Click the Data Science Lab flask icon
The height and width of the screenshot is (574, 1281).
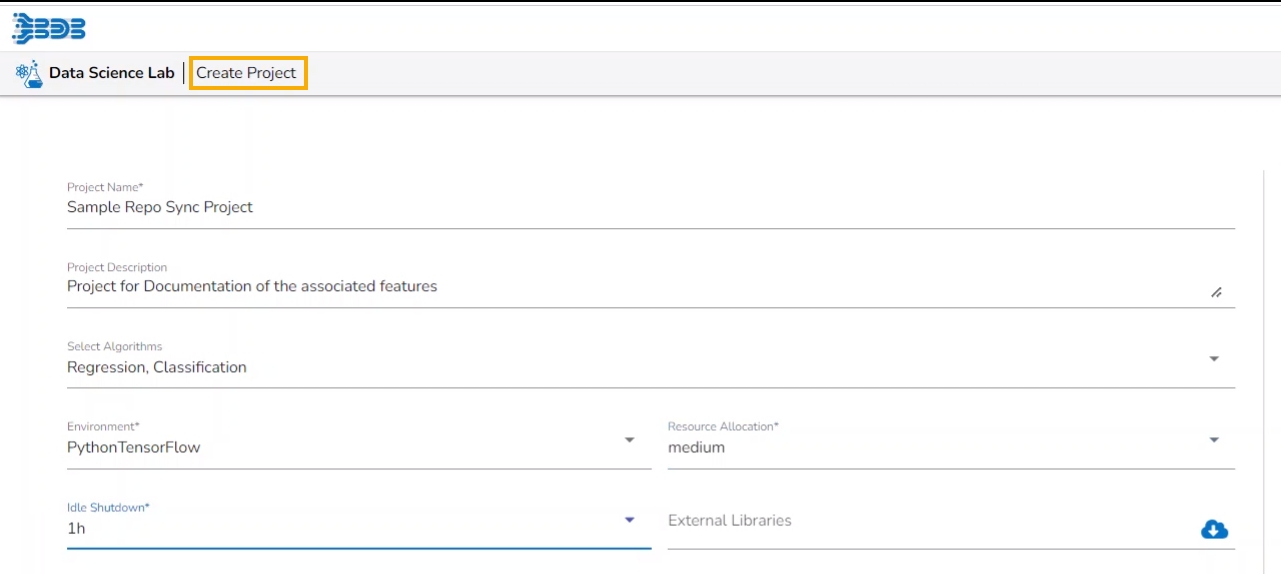point(29,73)
